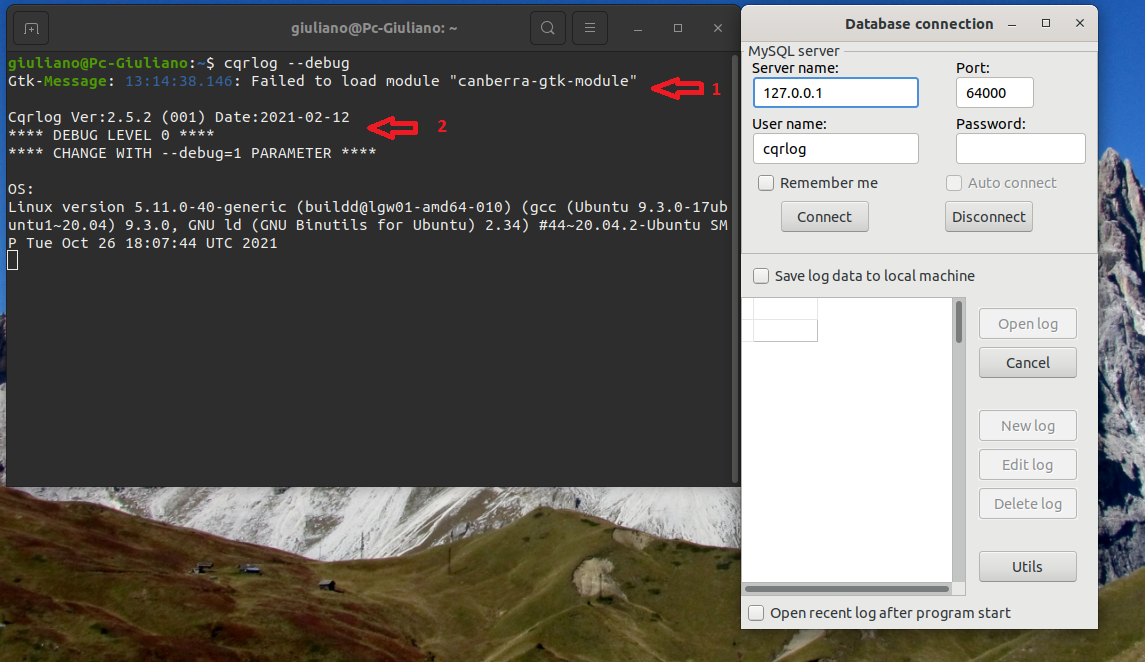Click the Open log button
1145x662 pixels.
pyautogui.click(x=1027, y=324)
